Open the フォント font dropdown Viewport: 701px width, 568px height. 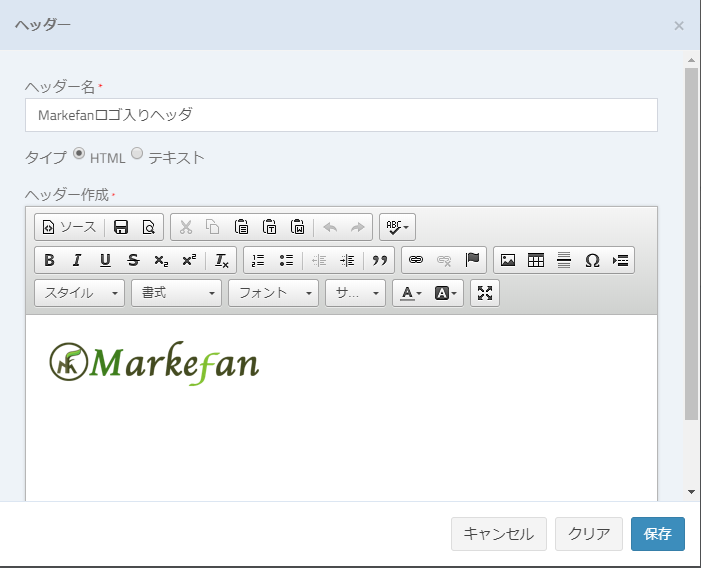pos(273,293)
